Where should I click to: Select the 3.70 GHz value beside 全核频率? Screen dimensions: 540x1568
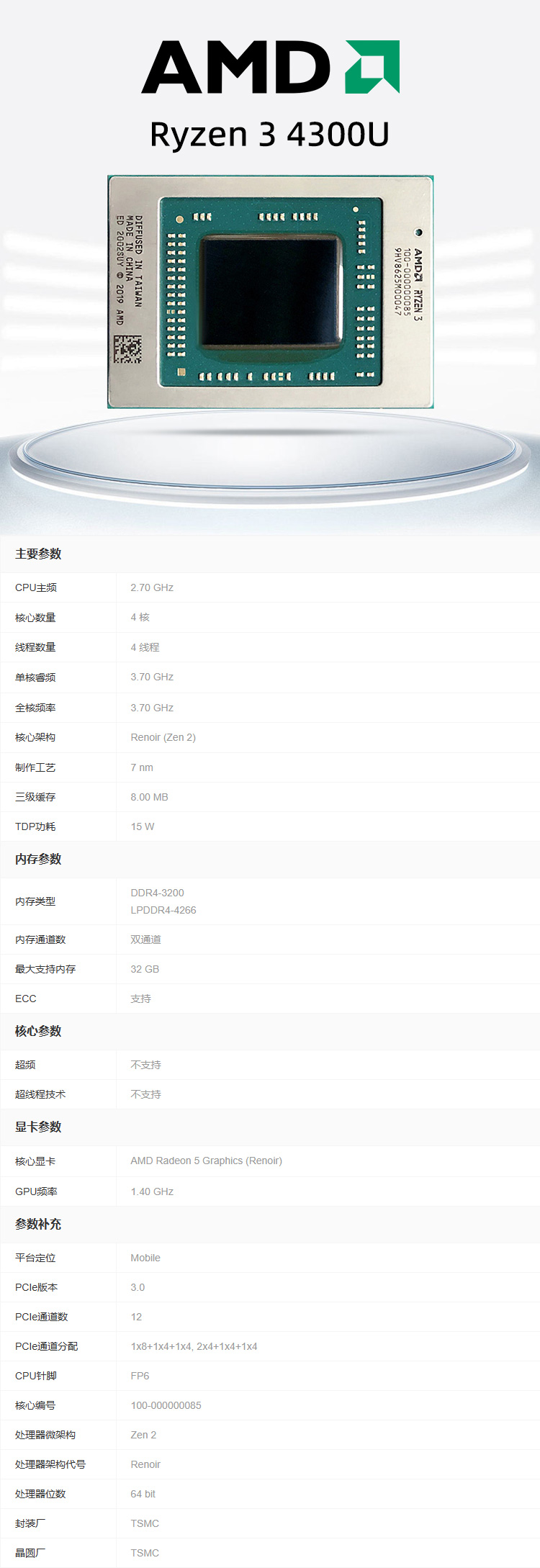click(x=152, y=708)
